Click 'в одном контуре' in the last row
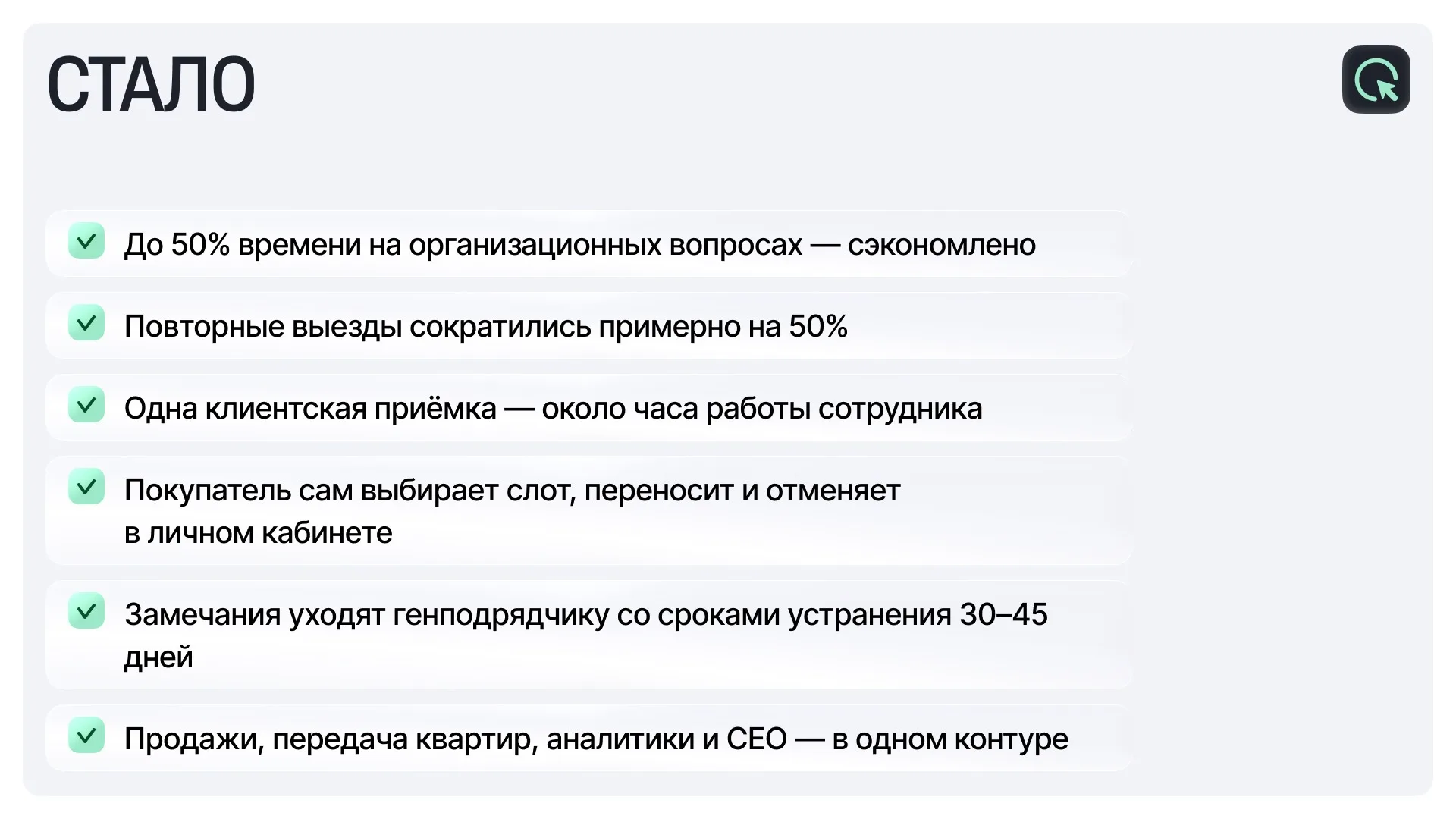1456x819 pixels. click(x=950, y=739)
